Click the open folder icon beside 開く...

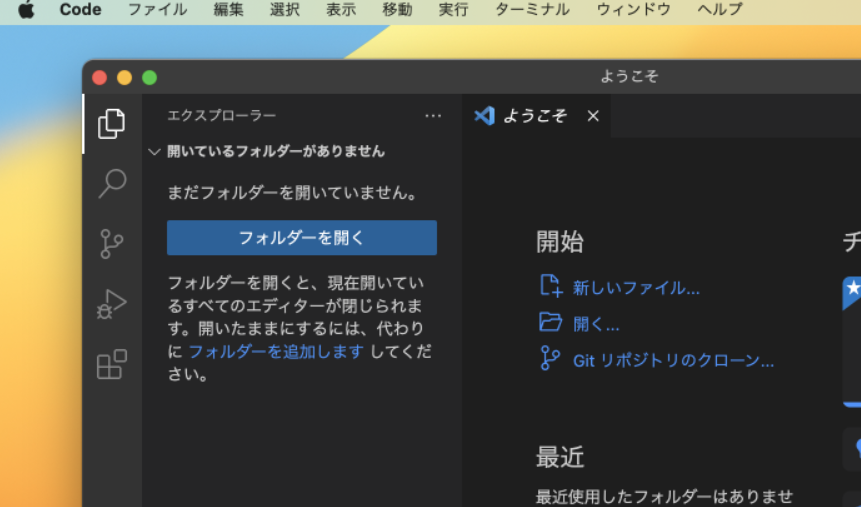550,322
